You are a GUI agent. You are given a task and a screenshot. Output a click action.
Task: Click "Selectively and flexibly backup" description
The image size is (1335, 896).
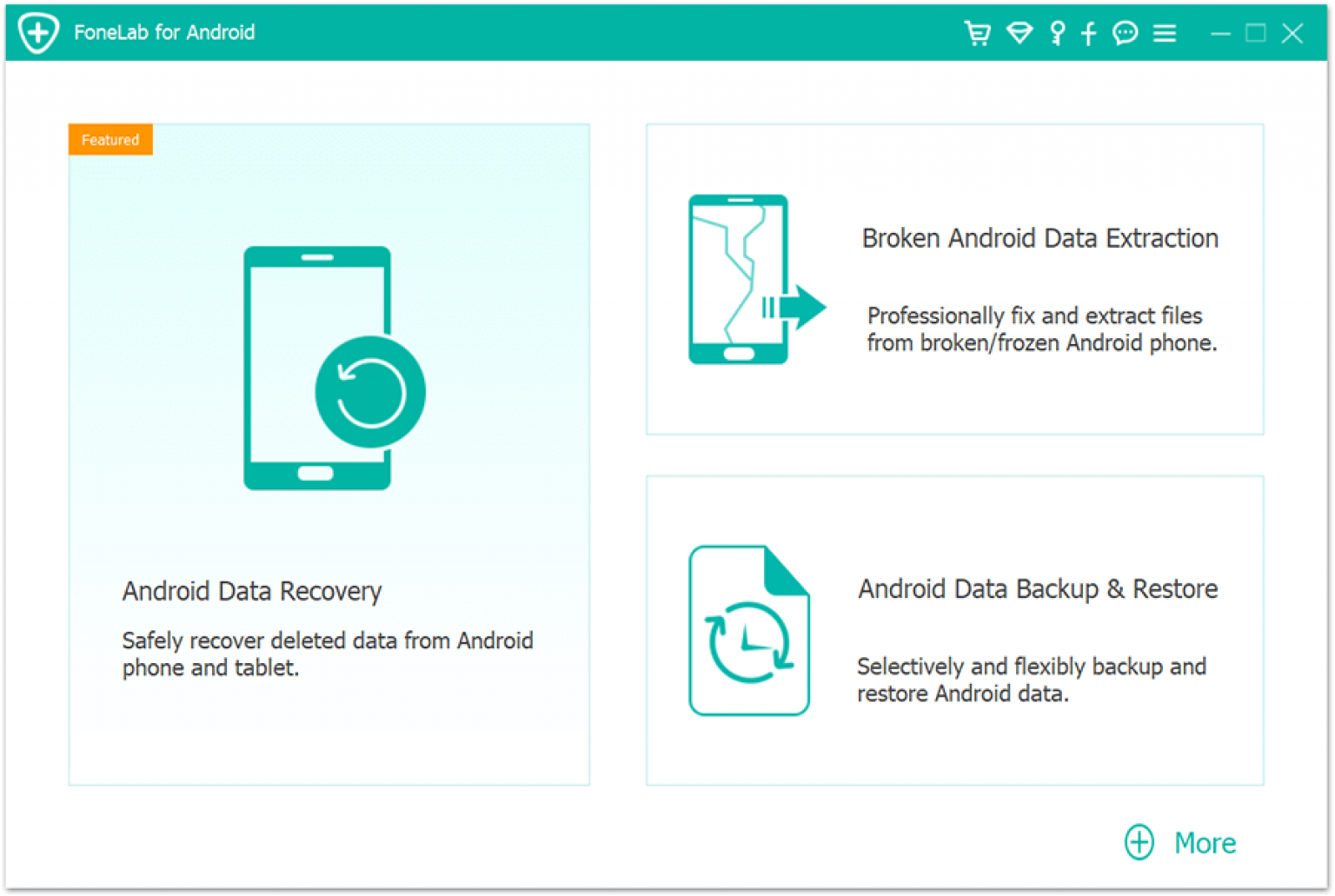pyautogui.click(x=1032, y=680)
